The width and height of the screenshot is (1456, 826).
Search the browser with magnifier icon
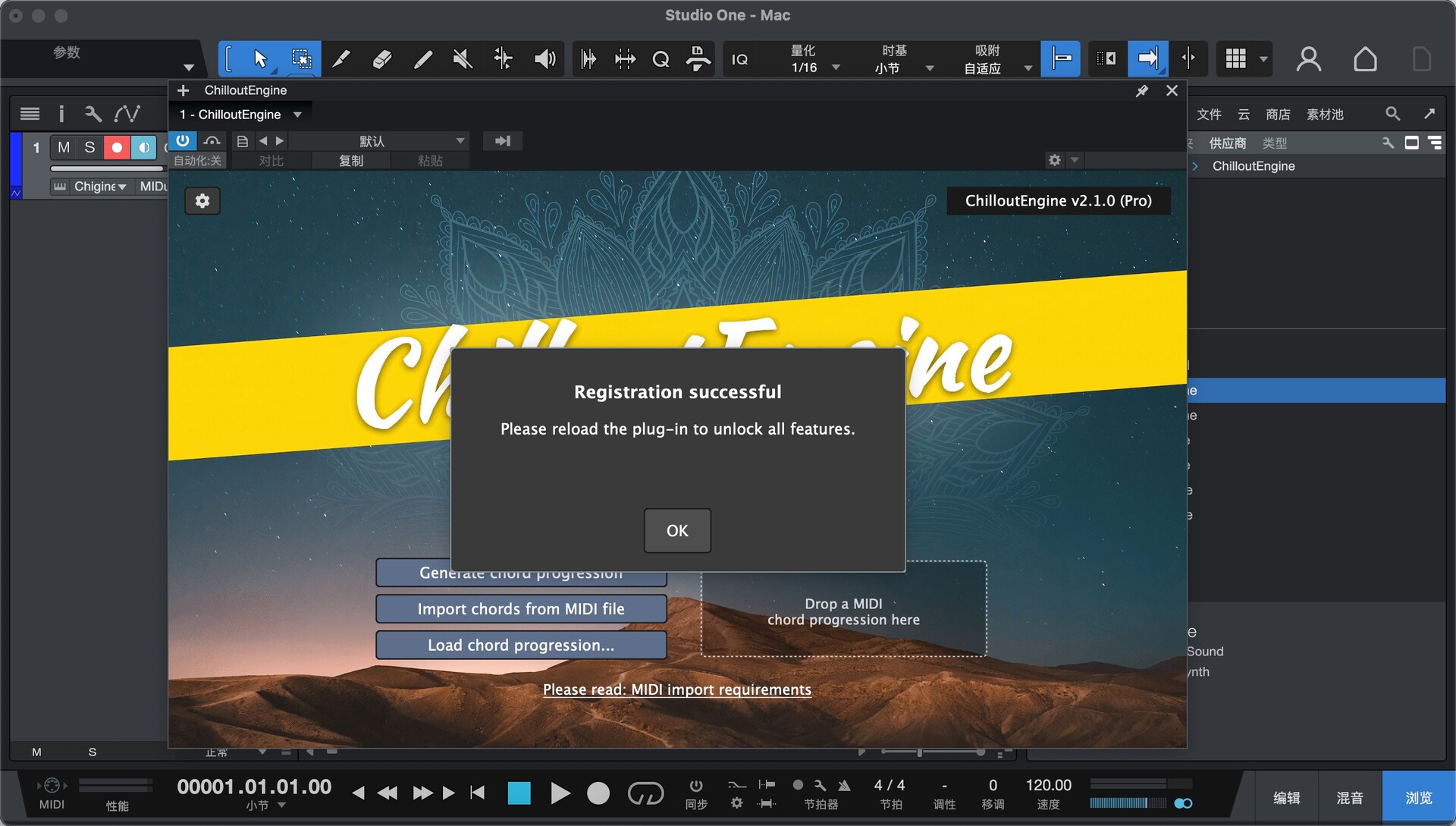coord(1392,114)
